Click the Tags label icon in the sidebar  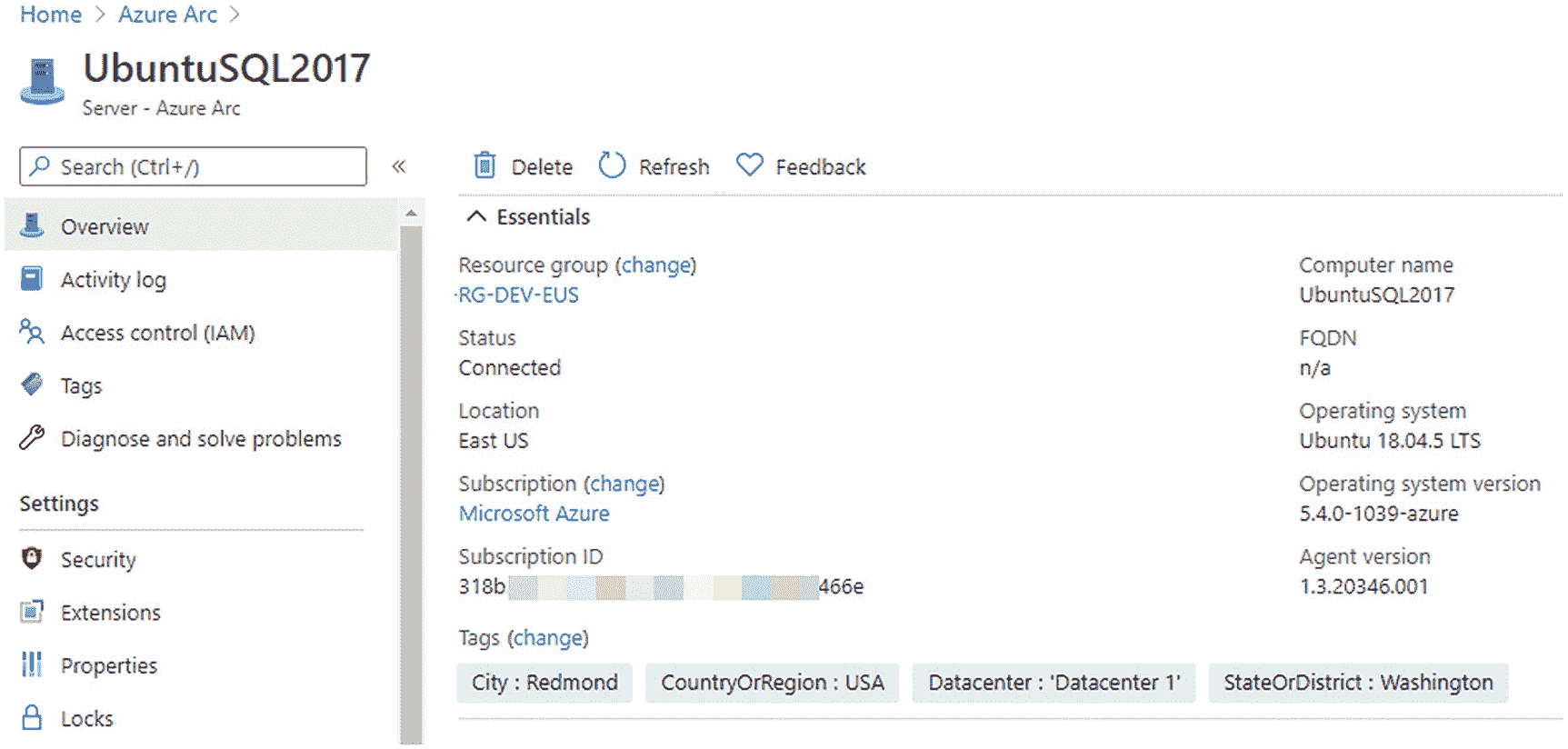[32, 384]
